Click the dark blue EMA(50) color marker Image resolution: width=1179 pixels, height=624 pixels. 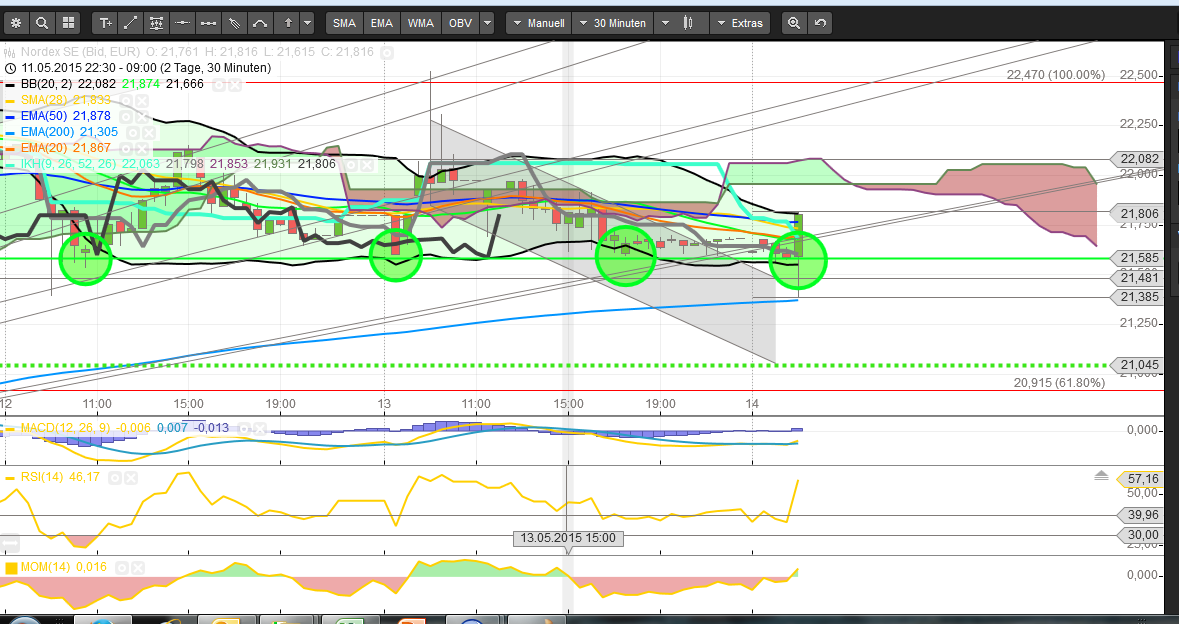point(11,117)
